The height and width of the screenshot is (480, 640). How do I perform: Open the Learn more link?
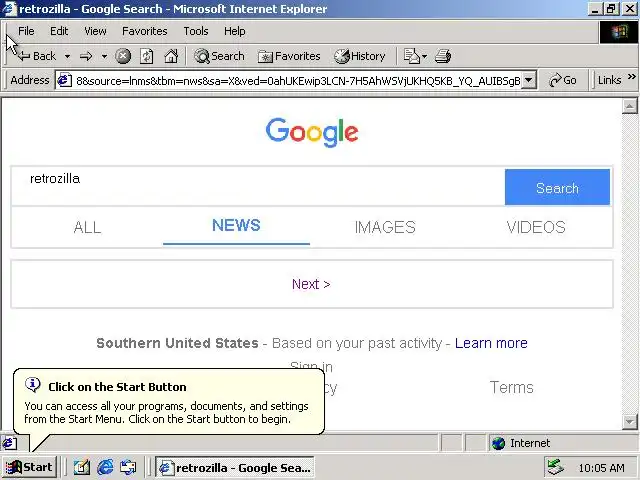point(491,343)
